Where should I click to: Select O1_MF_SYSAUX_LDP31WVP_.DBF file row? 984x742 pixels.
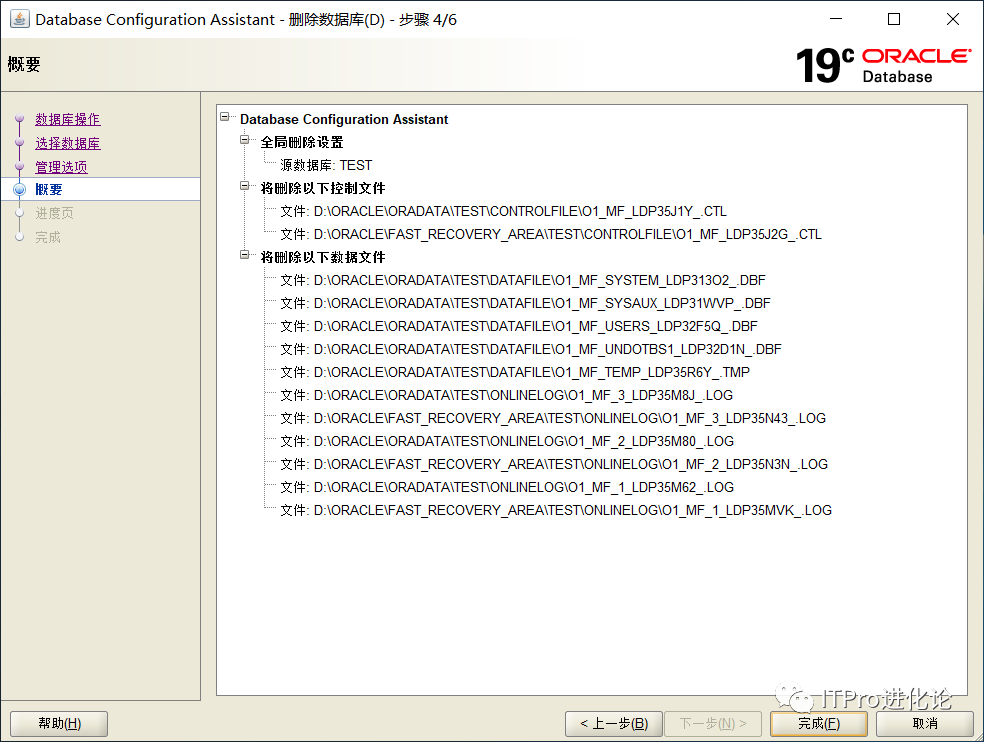(x=525, y=303)
